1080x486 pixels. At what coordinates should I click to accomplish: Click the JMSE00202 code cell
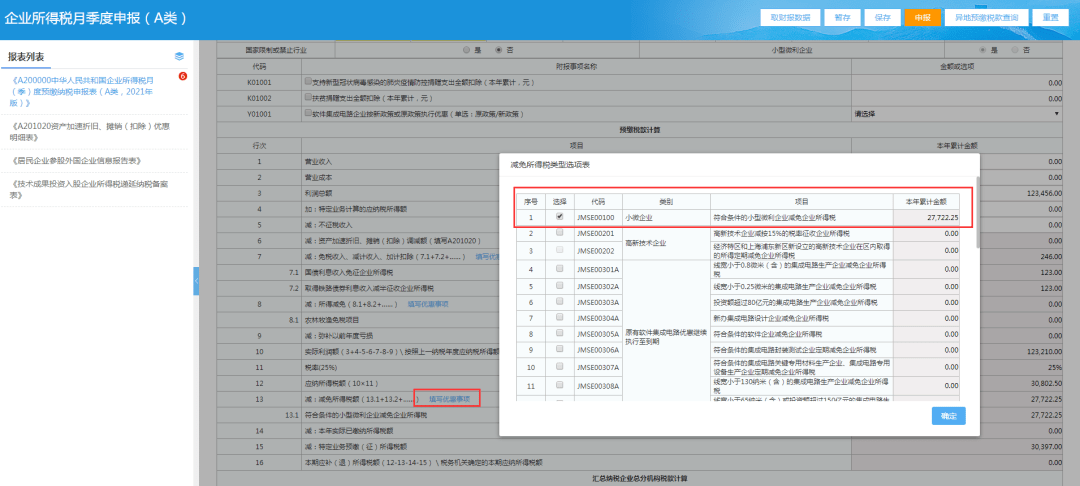tap(598, 251)
